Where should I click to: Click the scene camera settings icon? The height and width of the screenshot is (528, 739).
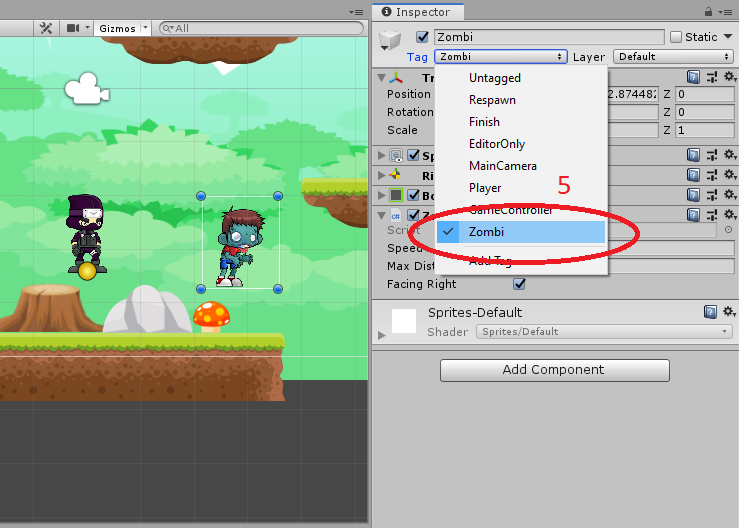73,28
